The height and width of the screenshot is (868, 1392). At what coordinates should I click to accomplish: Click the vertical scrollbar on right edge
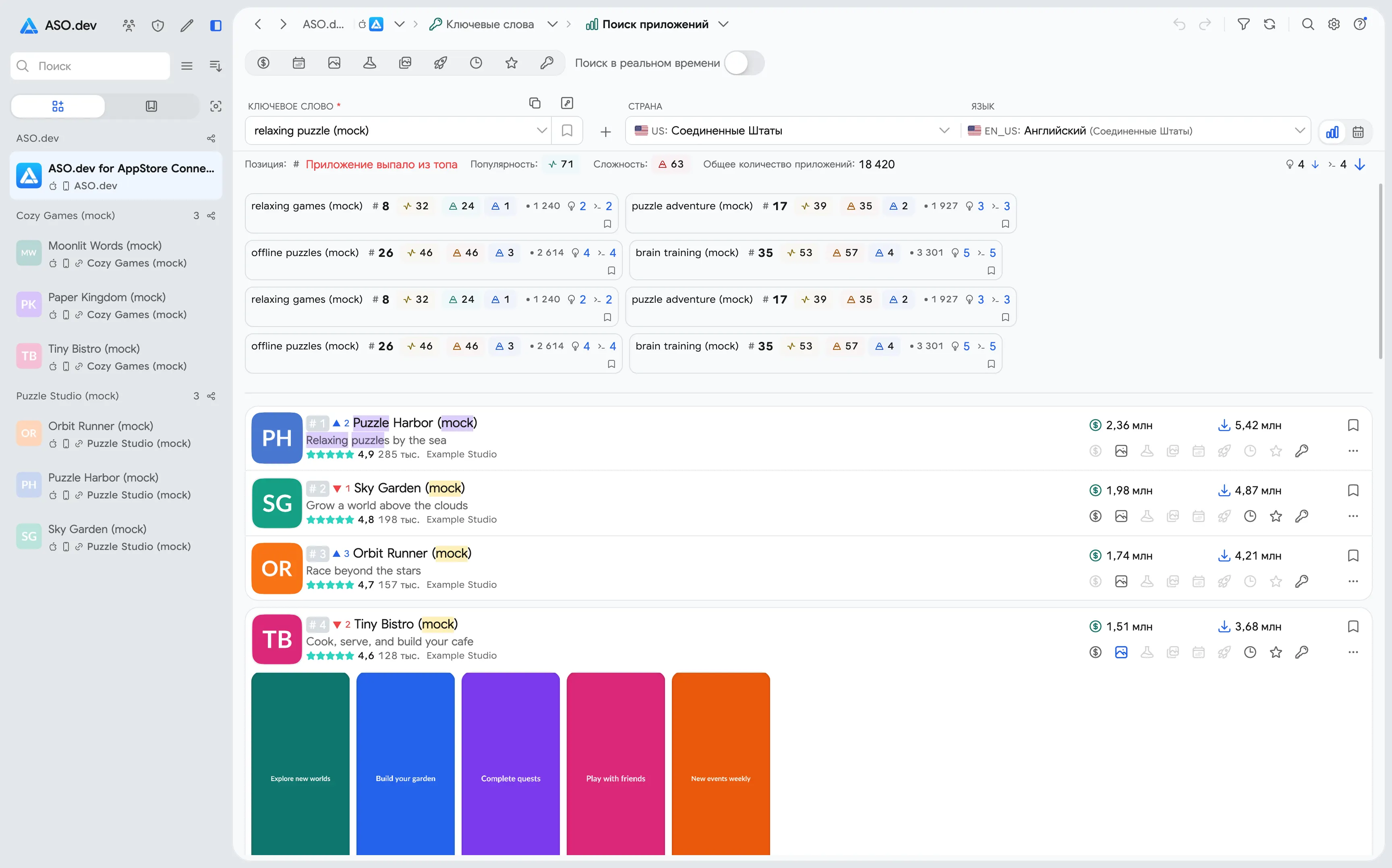pos(1380,271)
